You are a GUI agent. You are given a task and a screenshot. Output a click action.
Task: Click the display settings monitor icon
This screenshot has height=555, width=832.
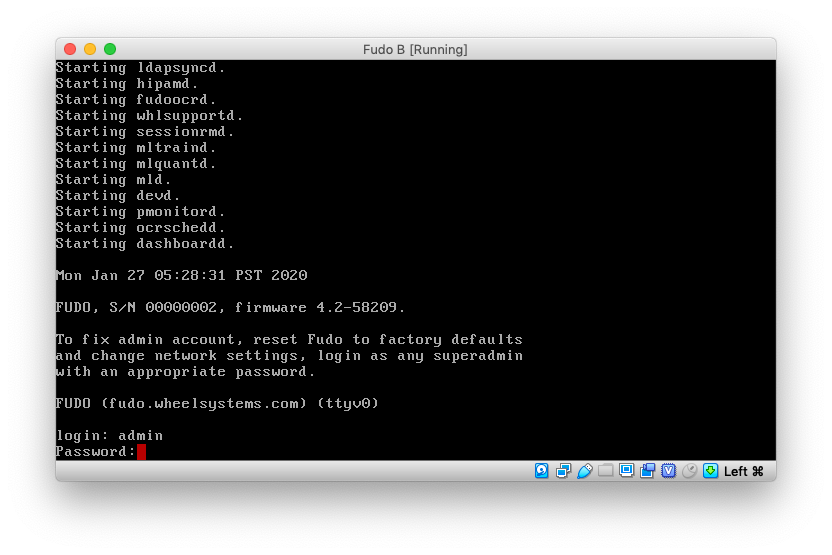pyautogui.click(x=627, y=471)
